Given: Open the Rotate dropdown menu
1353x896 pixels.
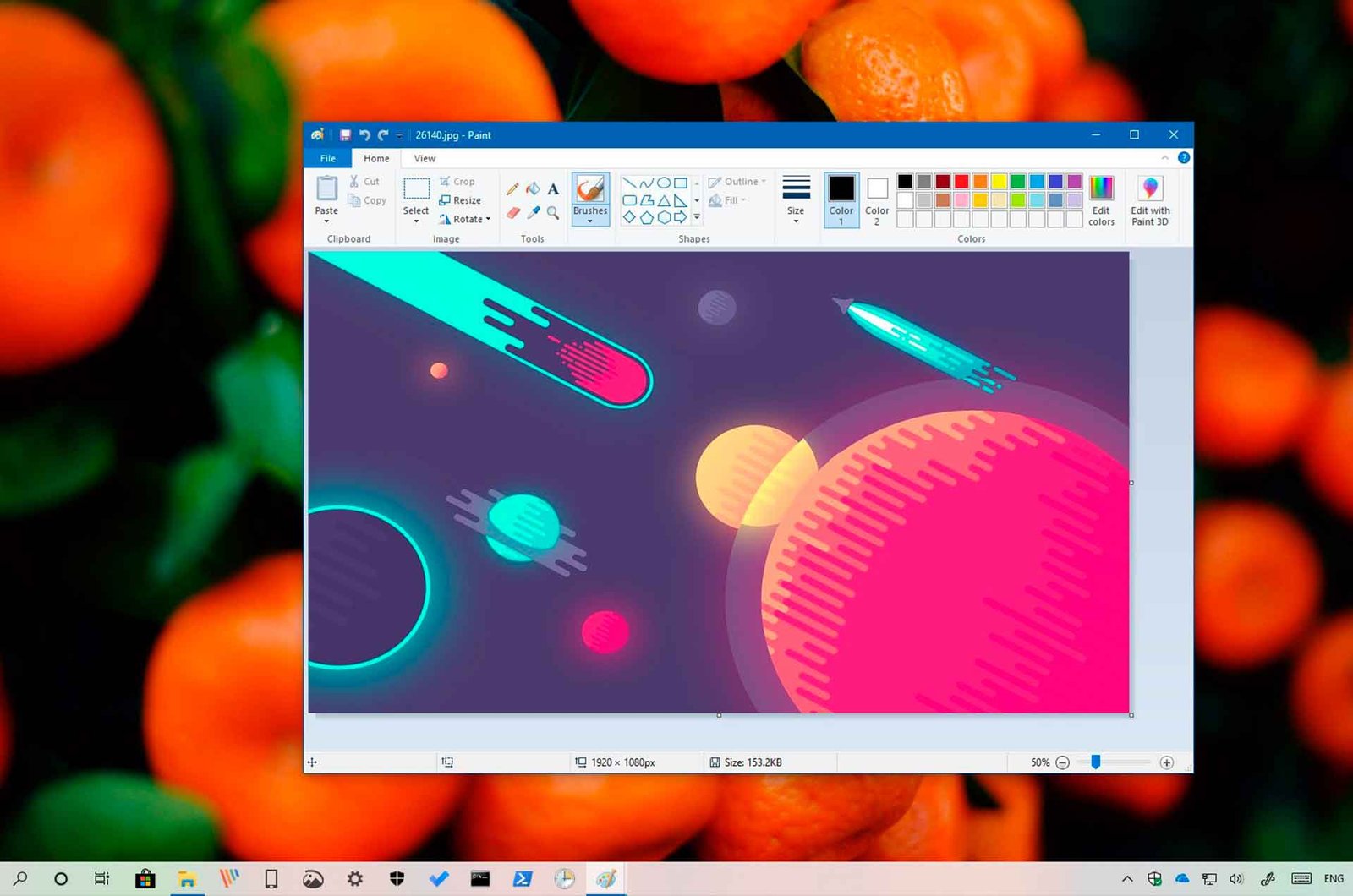Looking at the screenshot, I should [466, 219].
